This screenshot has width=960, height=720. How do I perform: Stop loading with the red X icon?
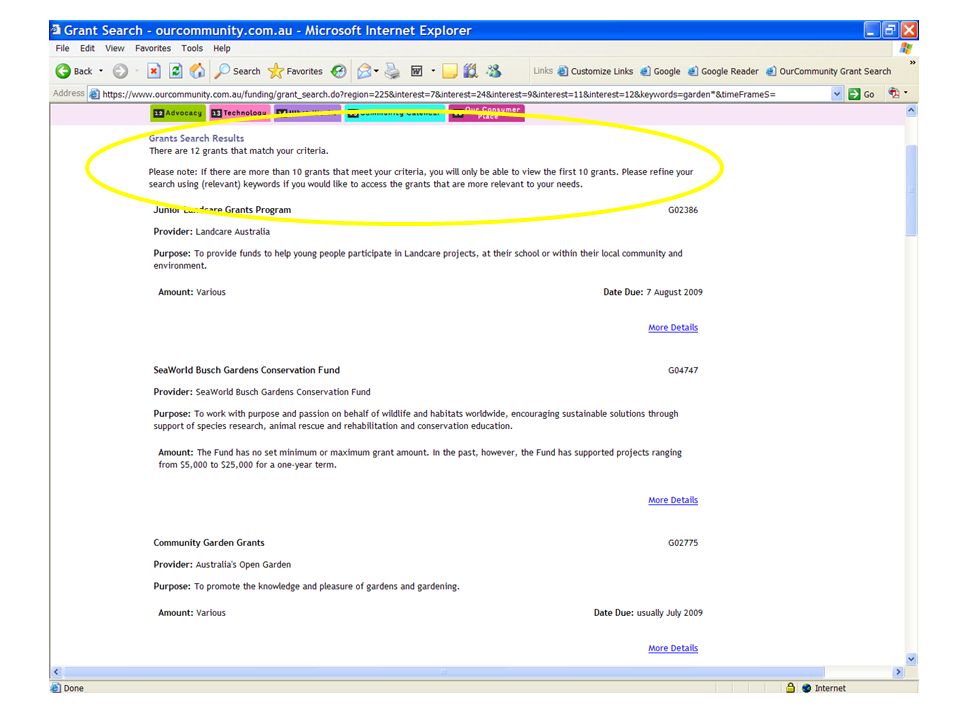154,71
